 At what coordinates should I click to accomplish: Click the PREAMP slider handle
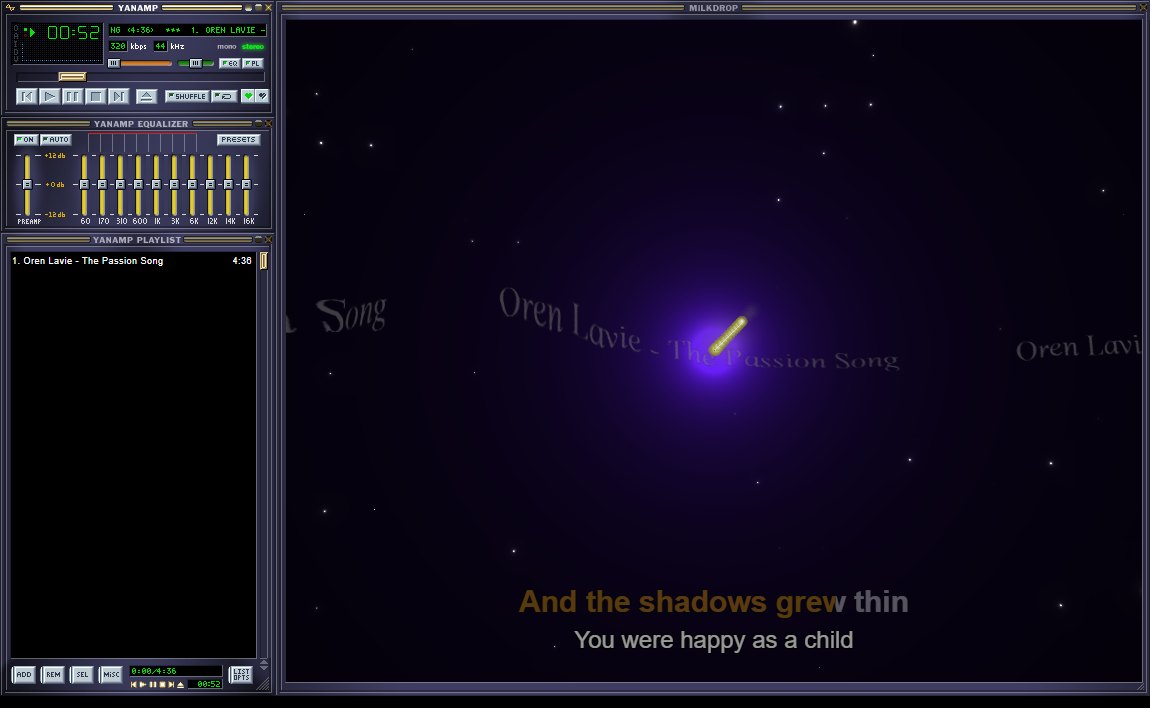(x=27, y=184)
